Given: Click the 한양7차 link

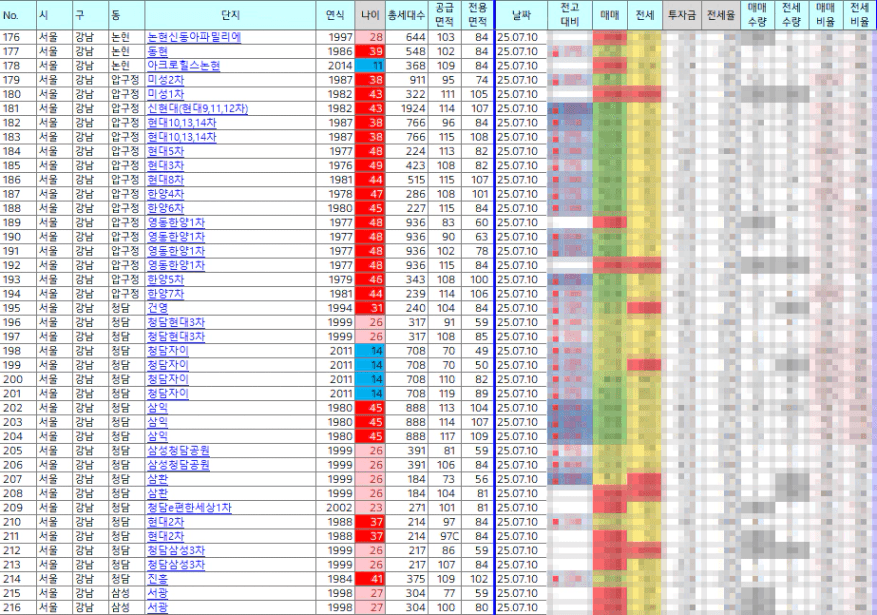Looking at the screenshot, I should (166, 294).
